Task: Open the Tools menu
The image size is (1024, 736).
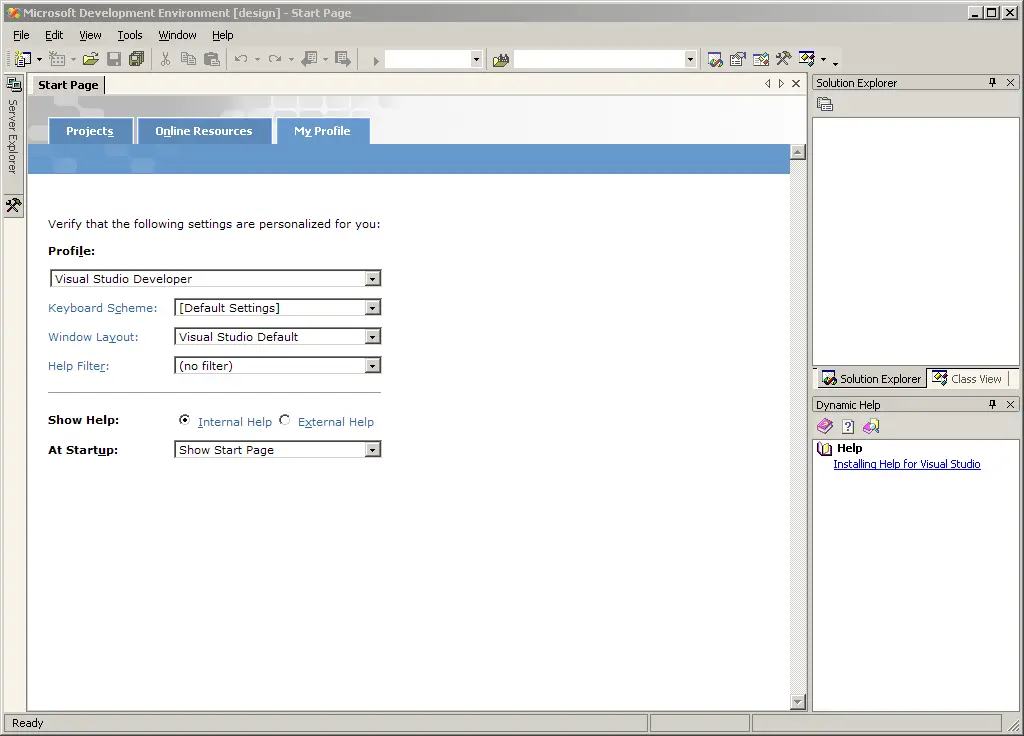Action: [x=129, y=35]
